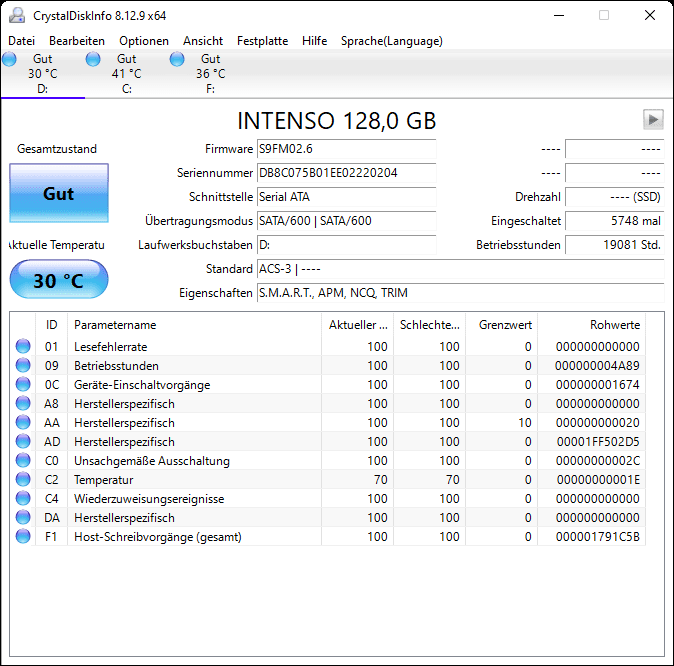Select the Lesefehlerrate row name
The image size is (674, 666).
(x=110, y=347)
